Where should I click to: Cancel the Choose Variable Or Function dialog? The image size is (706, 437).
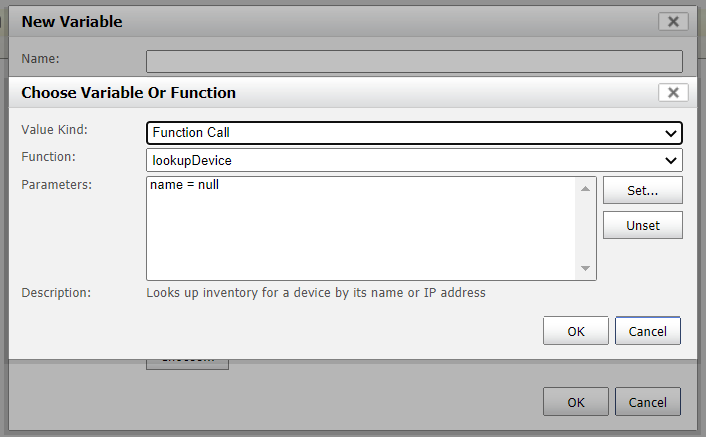coord(647,331)
